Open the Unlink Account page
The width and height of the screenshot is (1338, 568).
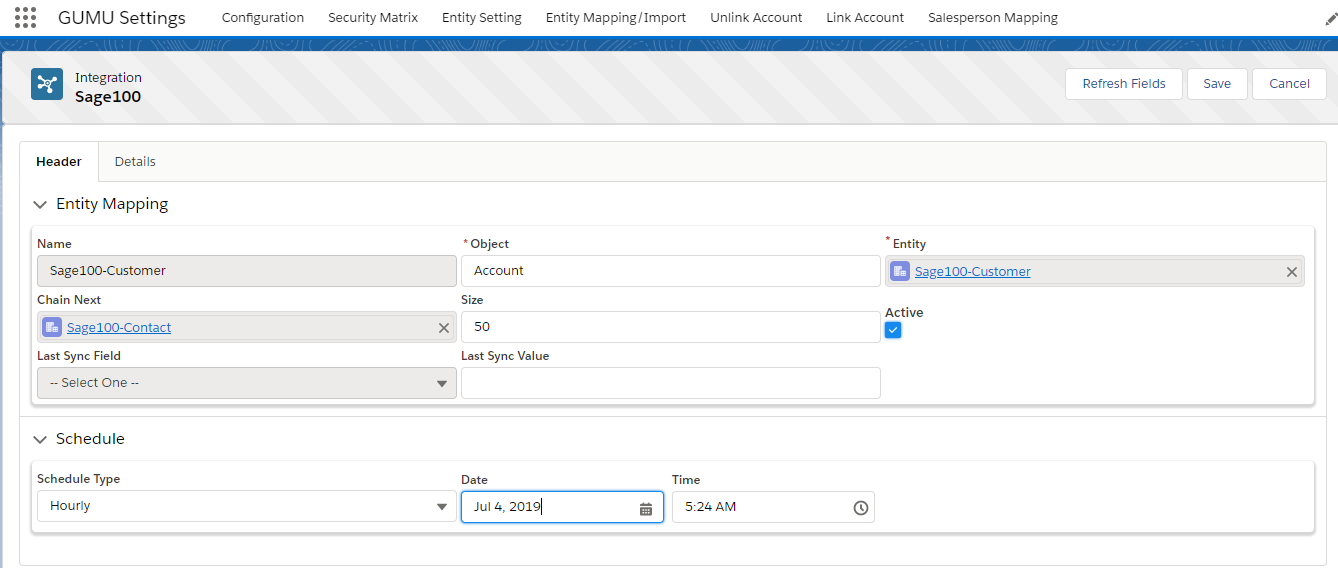(756, 18)
